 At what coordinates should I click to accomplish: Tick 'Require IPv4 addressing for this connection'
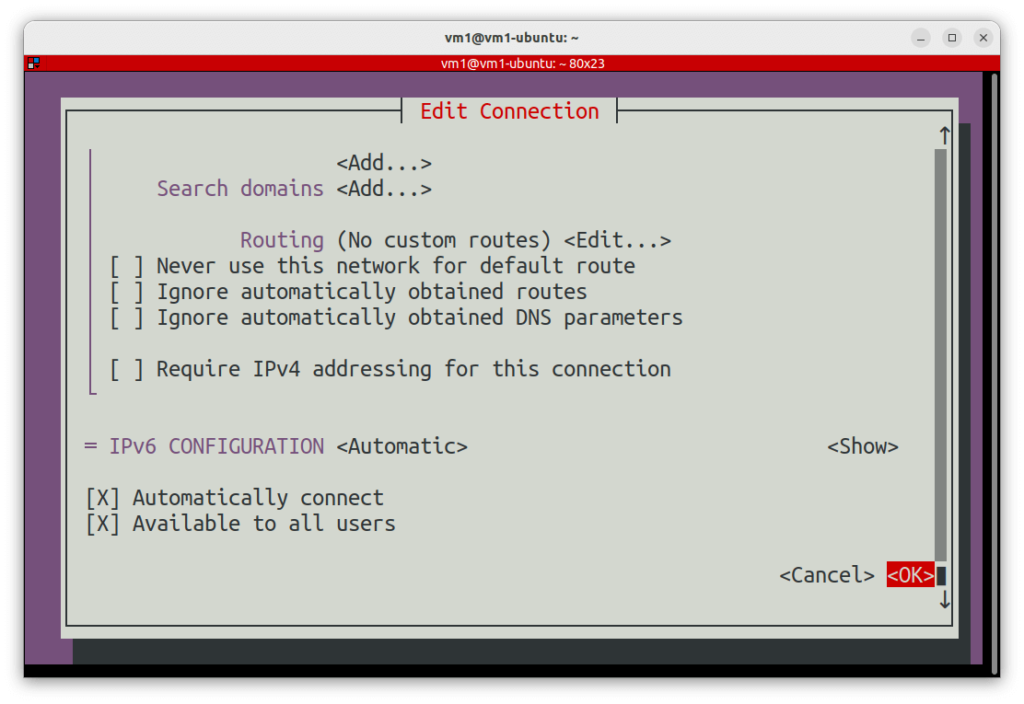point(127,370)
